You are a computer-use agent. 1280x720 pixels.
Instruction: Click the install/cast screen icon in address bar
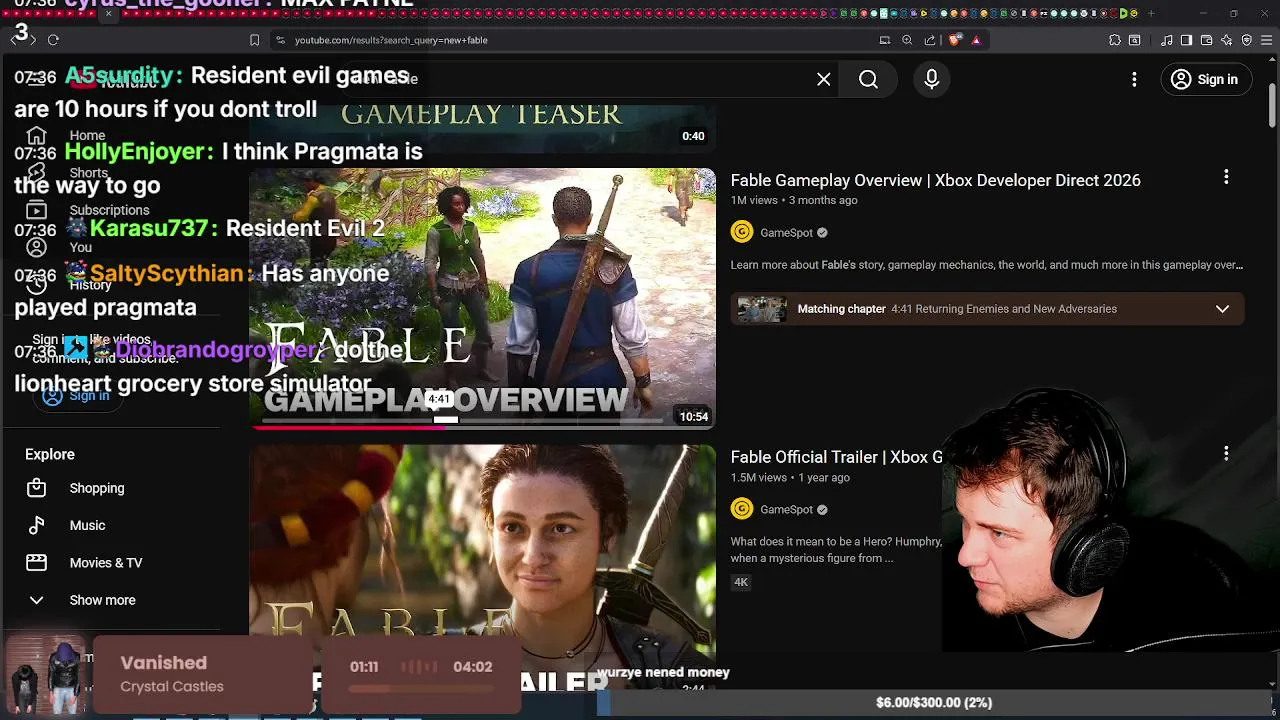coord(884,40)
